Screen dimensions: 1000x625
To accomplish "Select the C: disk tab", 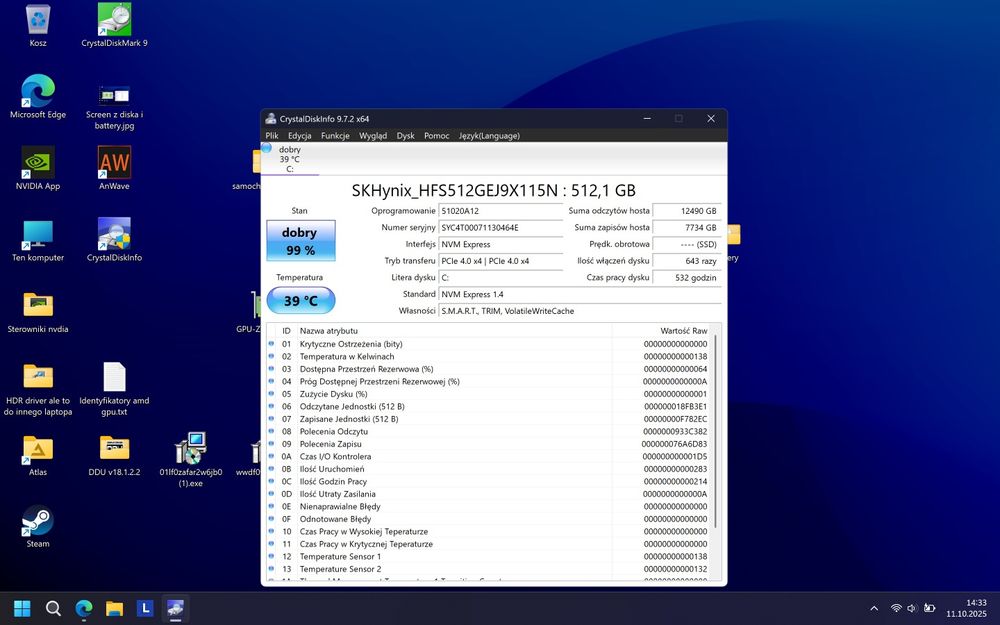I will 290,159.
